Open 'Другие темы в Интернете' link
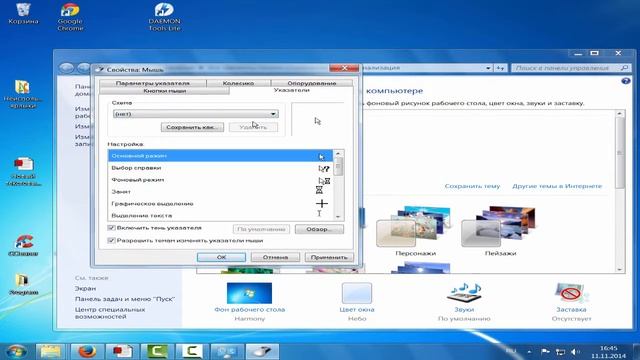This screenshot has height=360, width=640. 557,186
